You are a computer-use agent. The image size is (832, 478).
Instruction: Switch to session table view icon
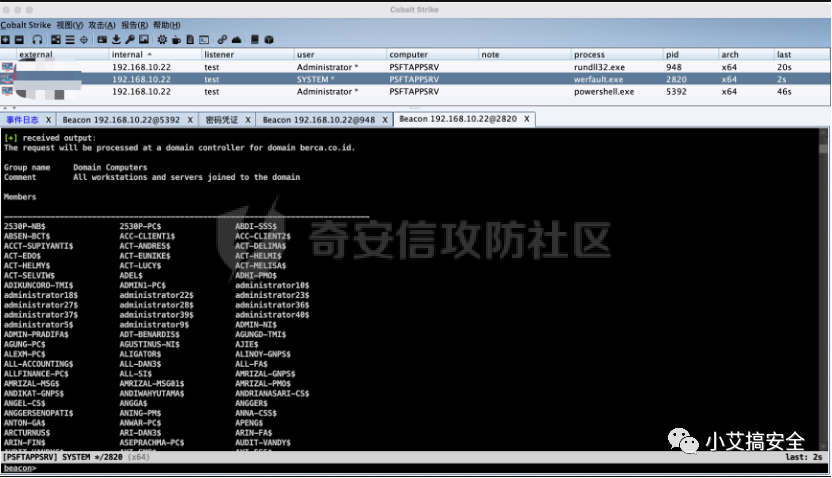point(70,40)
